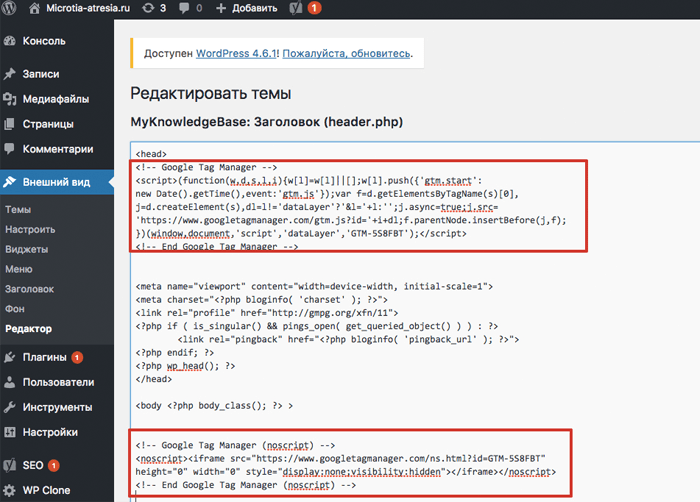The image size is (700, 502).
Task: Click the red notification badge in admin bar
Action: click(314, 8)
